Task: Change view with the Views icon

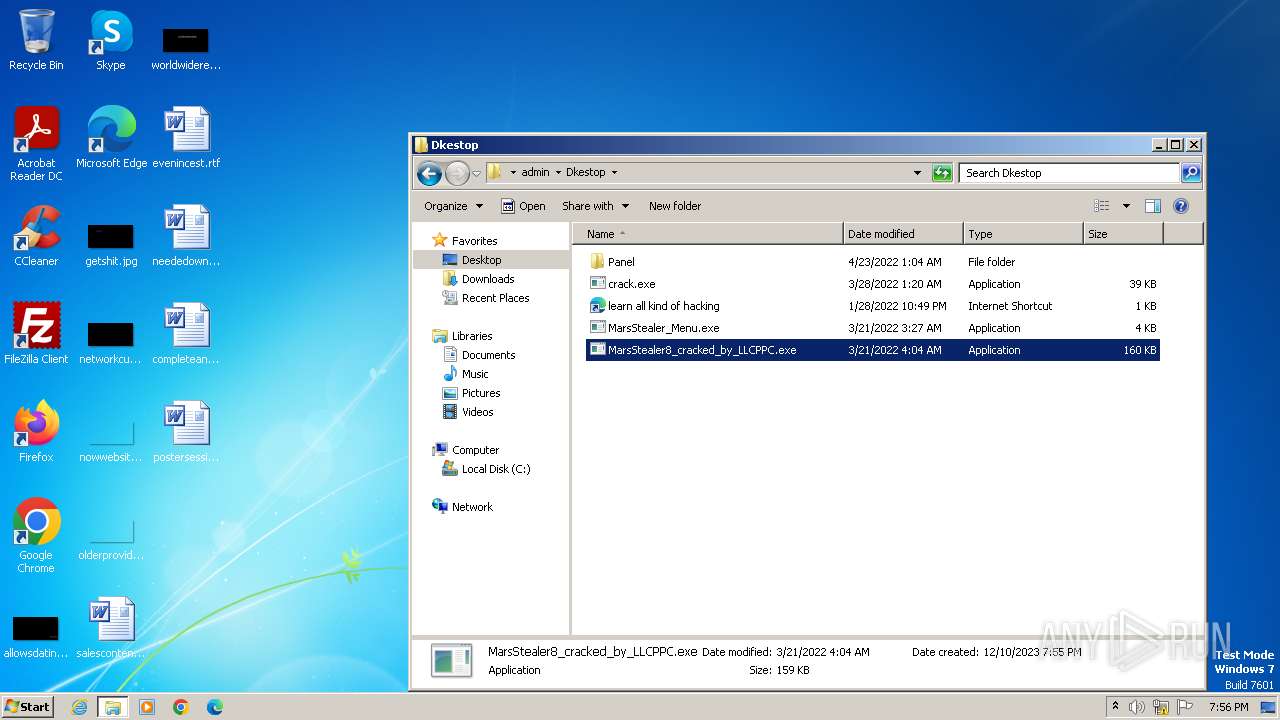Action: pyautogui.click(x=1102, y=206)
